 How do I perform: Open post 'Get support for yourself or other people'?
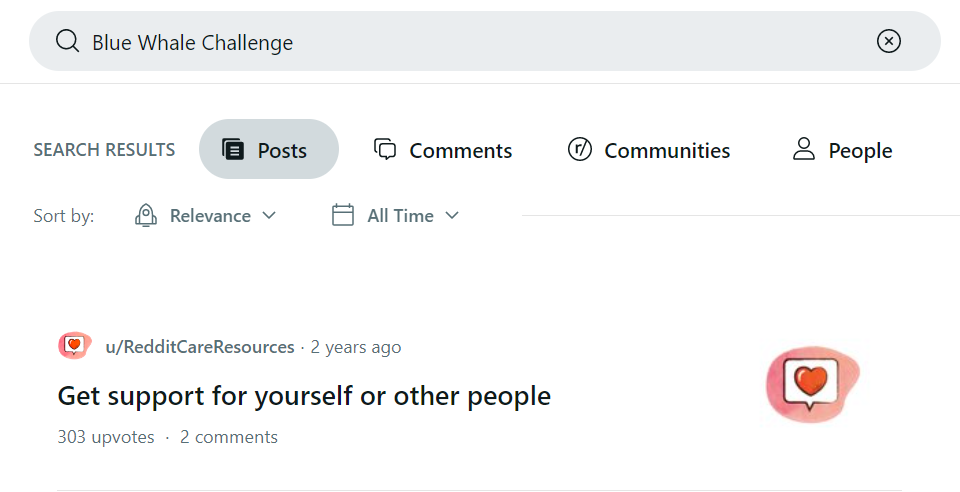coord(304,396)
